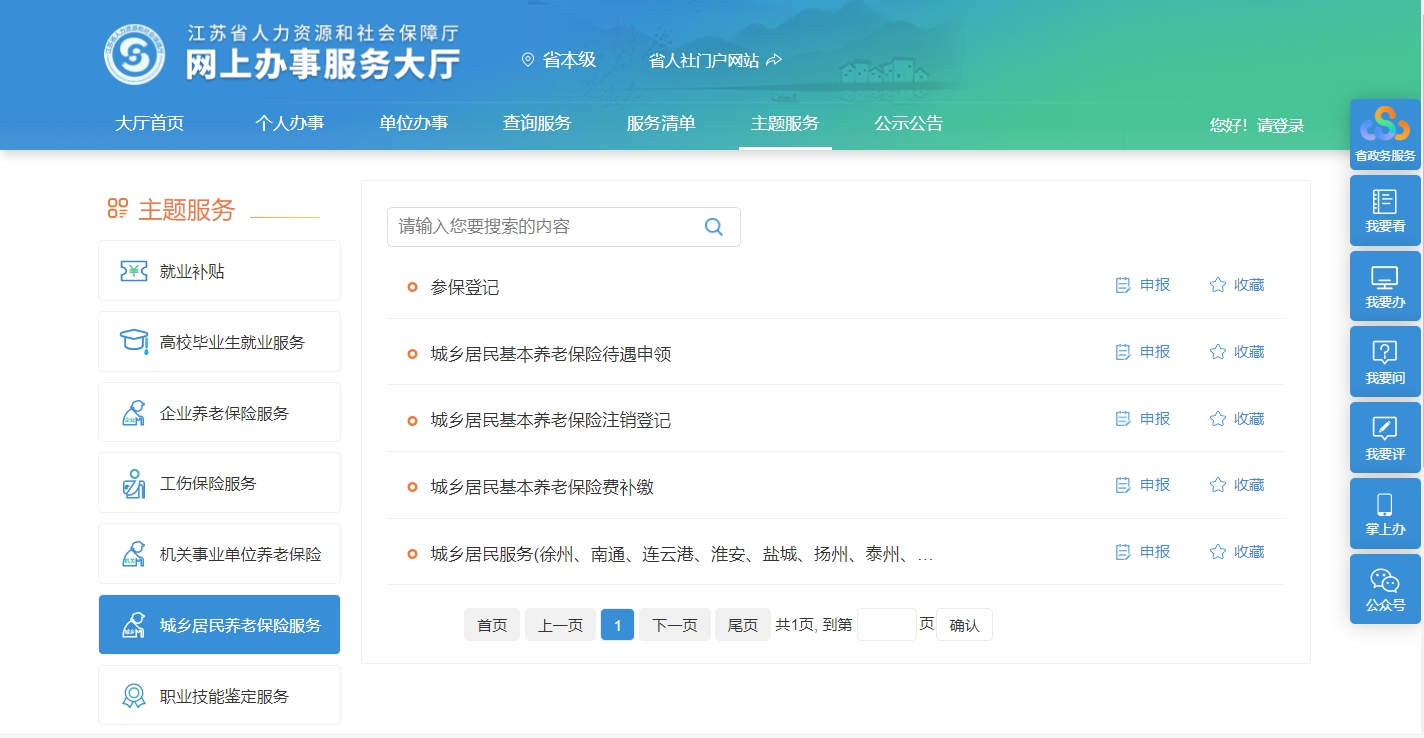Open 公众号 WeChat icon
1424x738 pixels.
click(1385, 589)
